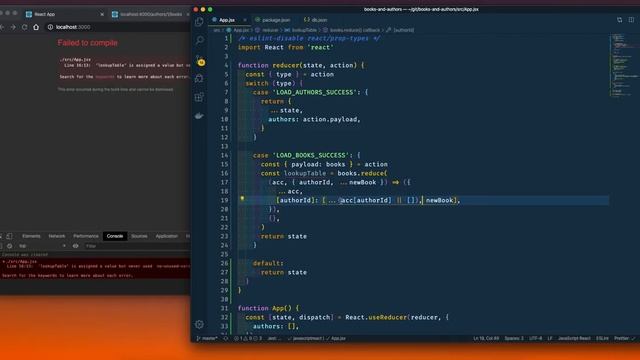
Task: Click the master git branch in status bar
Action: point(207,338)
